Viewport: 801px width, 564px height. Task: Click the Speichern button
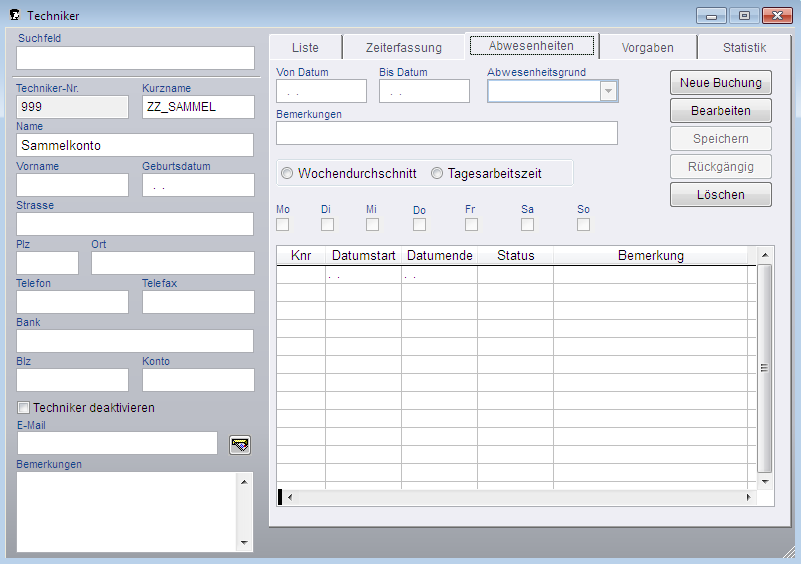[x=721, y=138]
